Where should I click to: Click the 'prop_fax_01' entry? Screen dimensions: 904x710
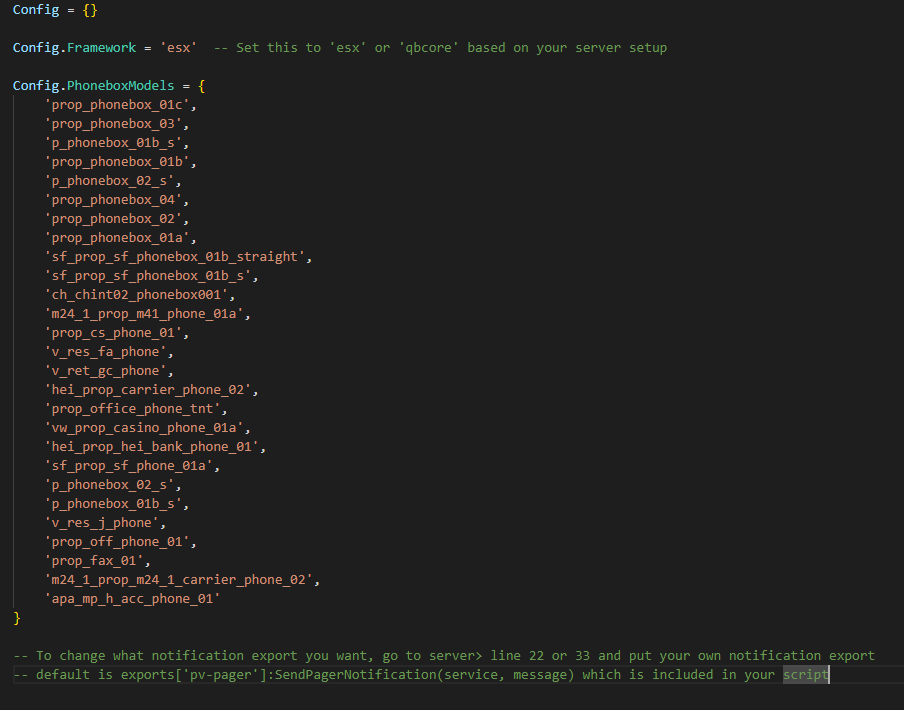(x=94, y=561)
